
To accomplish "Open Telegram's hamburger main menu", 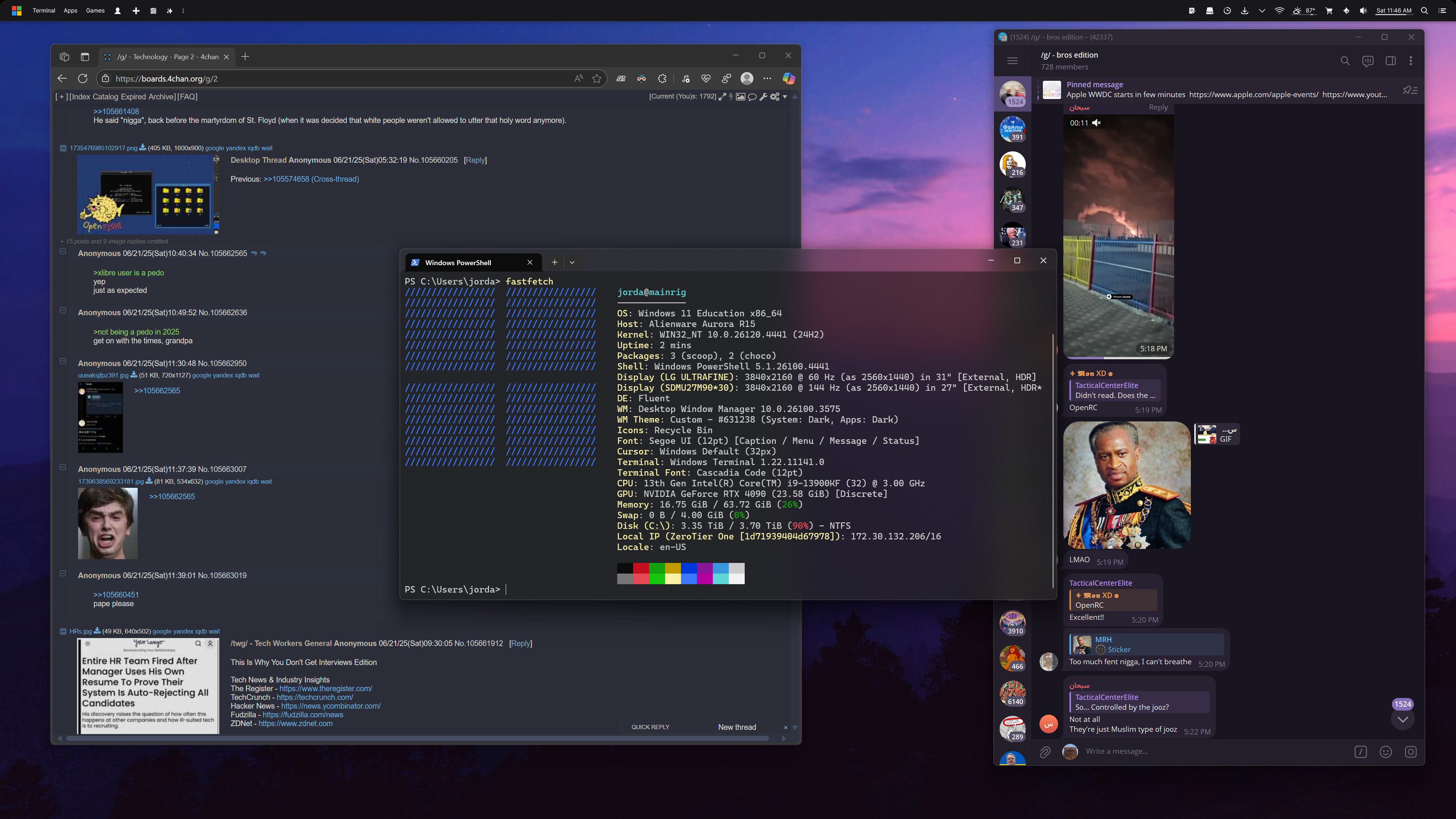I will tap(1012, 60).
